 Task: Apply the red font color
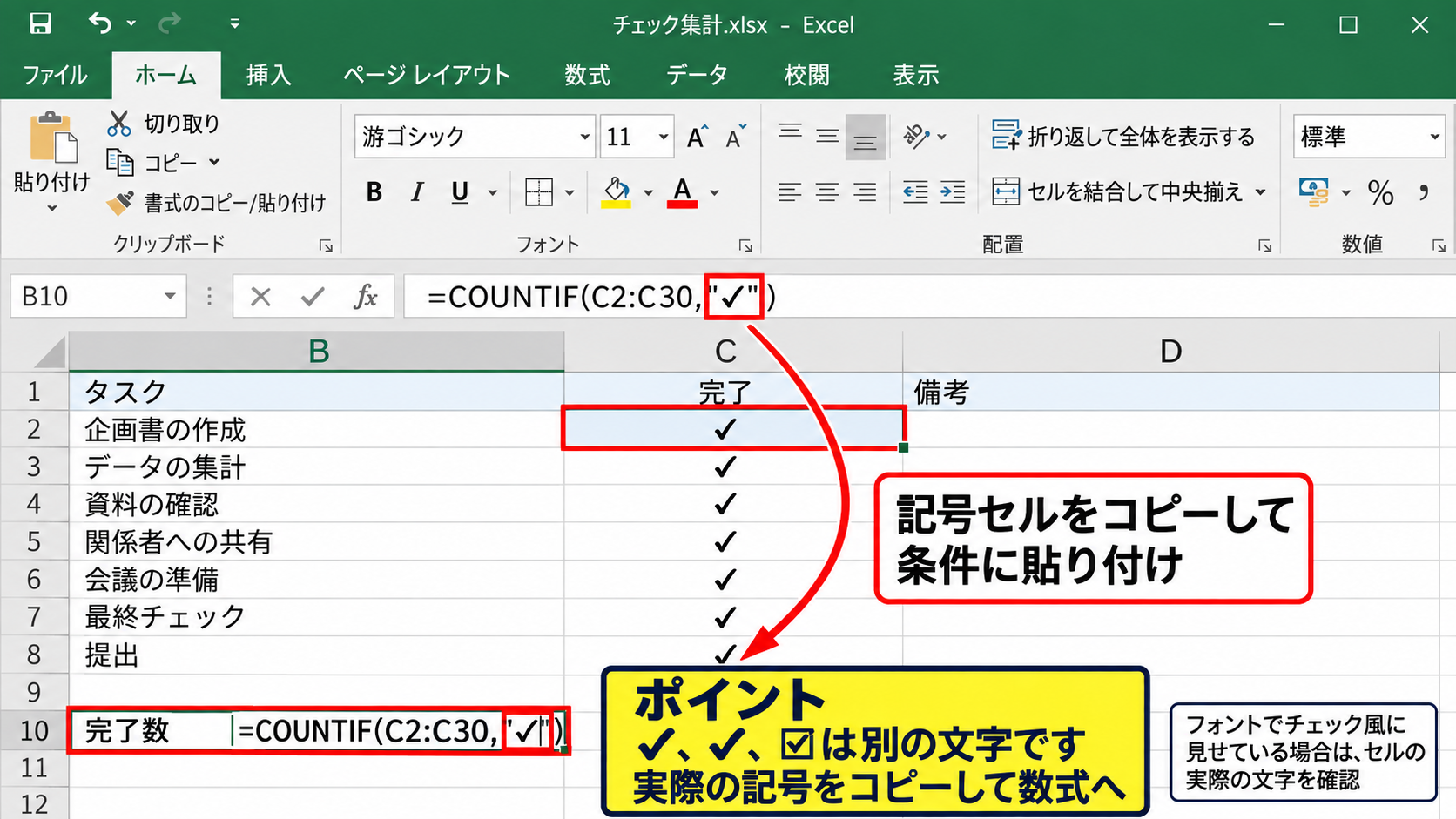[683, 191]
